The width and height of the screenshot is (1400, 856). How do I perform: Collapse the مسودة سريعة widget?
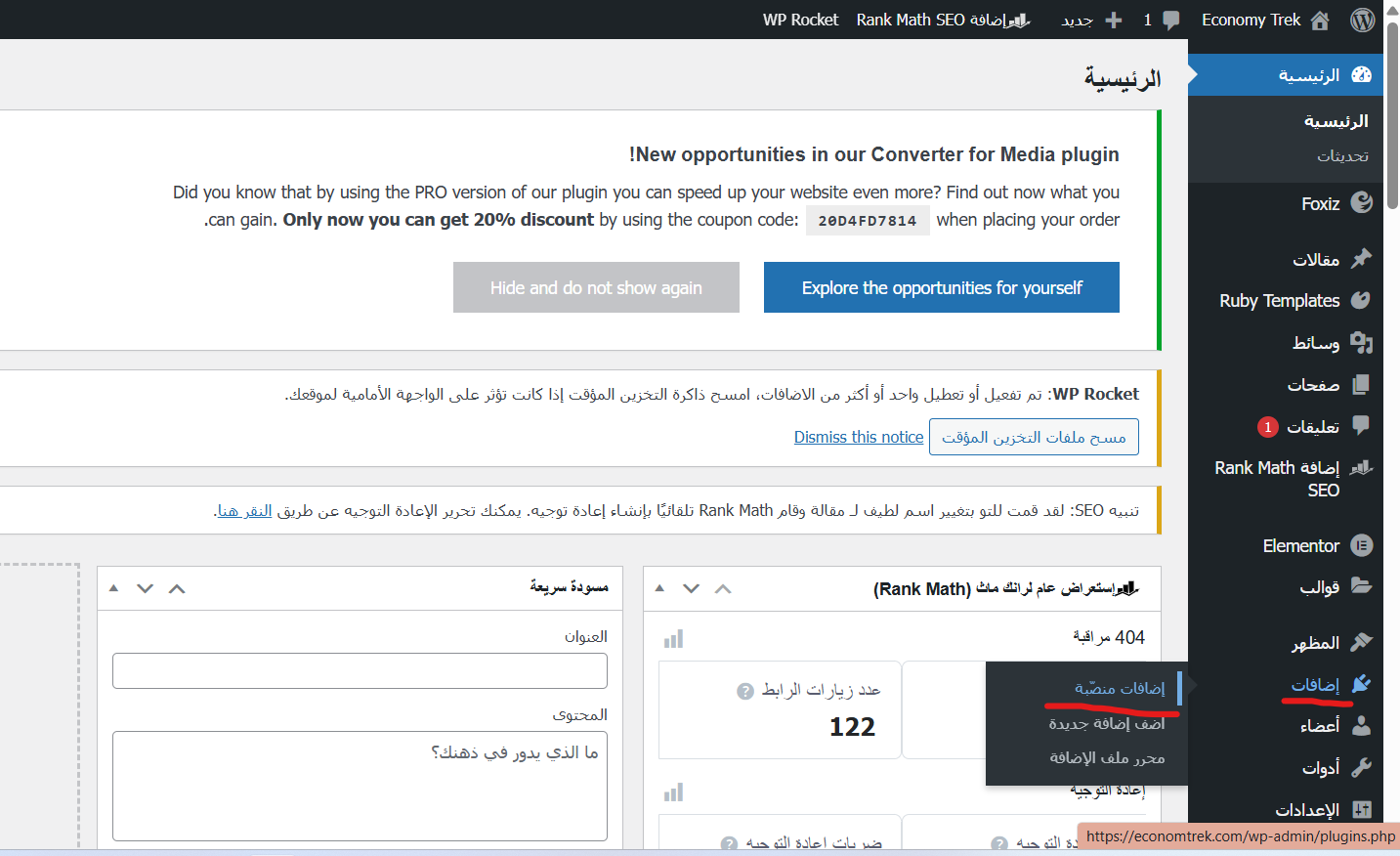[x=113, y=588]
